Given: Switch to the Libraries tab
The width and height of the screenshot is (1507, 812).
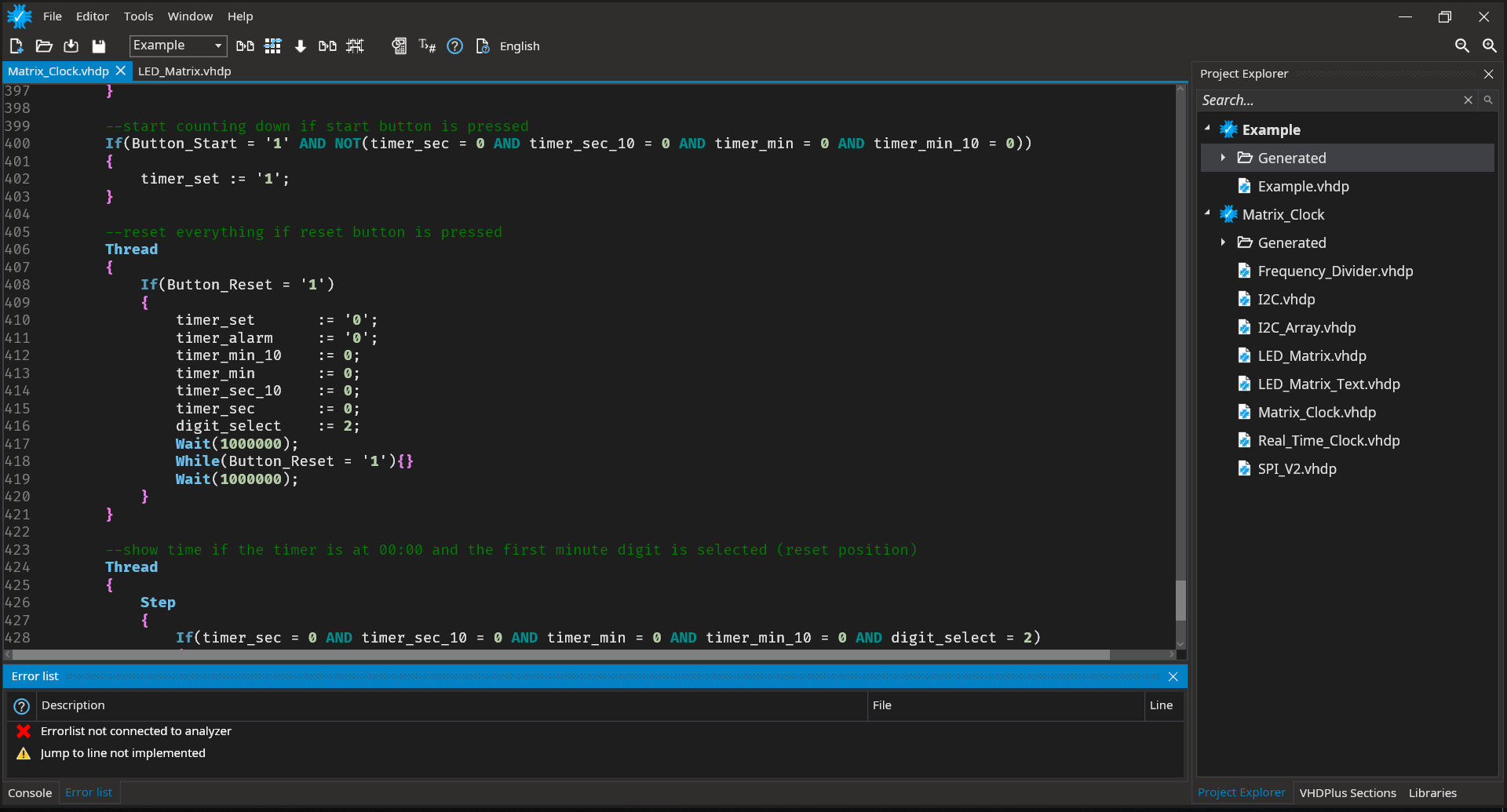Looking at the screenshot, I should point(1432,793).
